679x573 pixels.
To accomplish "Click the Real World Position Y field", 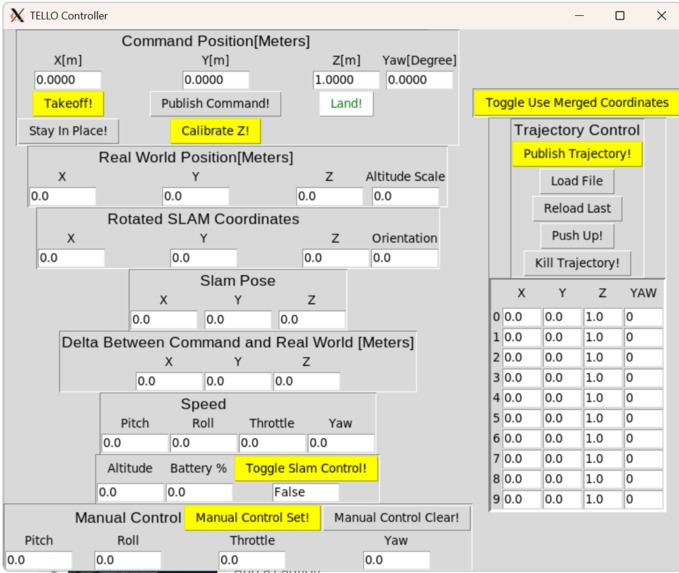I will pyautogui.click(x=195, y=196).
